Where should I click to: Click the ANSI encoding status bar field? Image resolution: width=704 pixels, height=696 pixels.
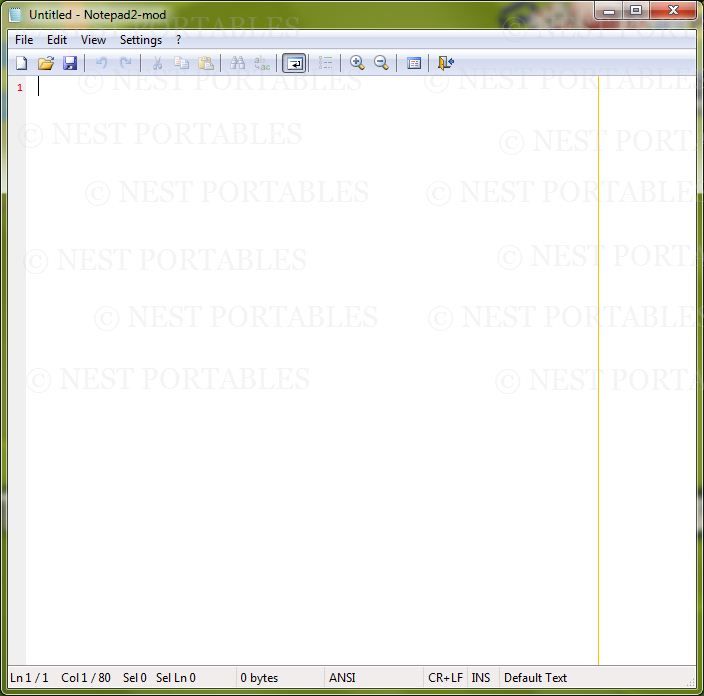point(342,678)
